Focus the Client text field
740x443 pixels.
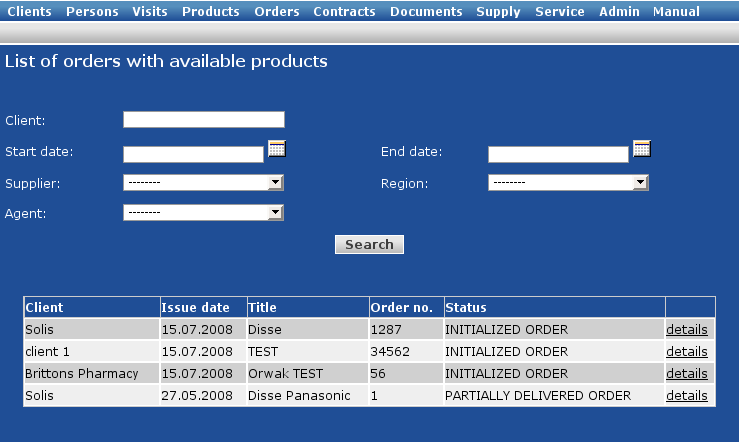click(x=204, y=119)
